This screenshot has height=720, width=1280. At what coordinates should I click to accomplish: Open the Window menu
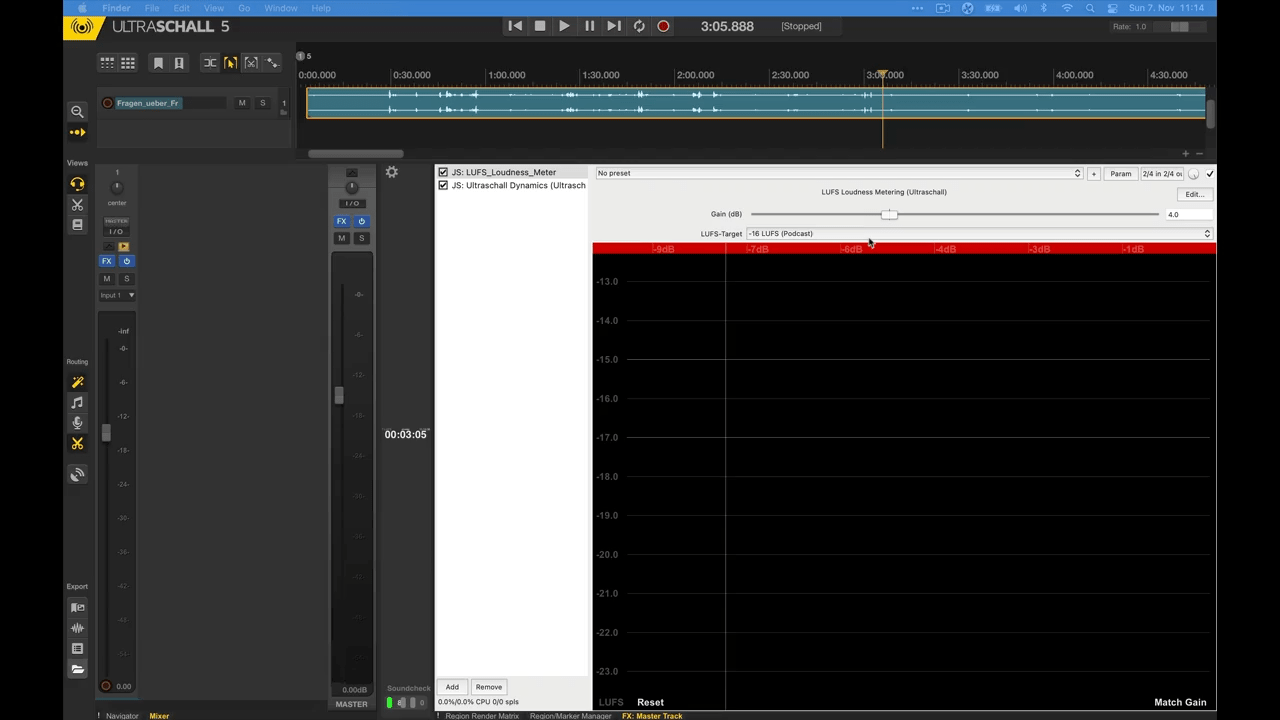tap(281, 8)
